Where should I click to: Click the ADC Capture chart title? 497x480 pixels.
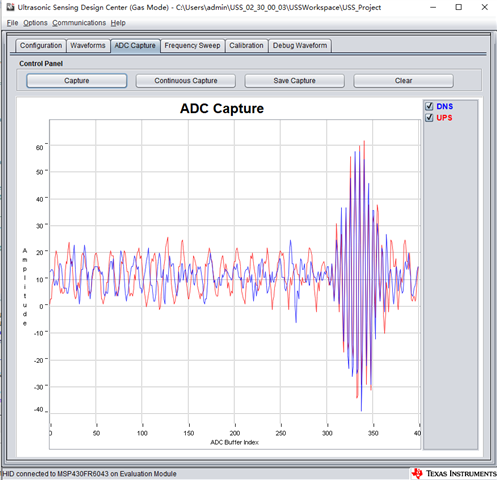click(x=222, y=109)
